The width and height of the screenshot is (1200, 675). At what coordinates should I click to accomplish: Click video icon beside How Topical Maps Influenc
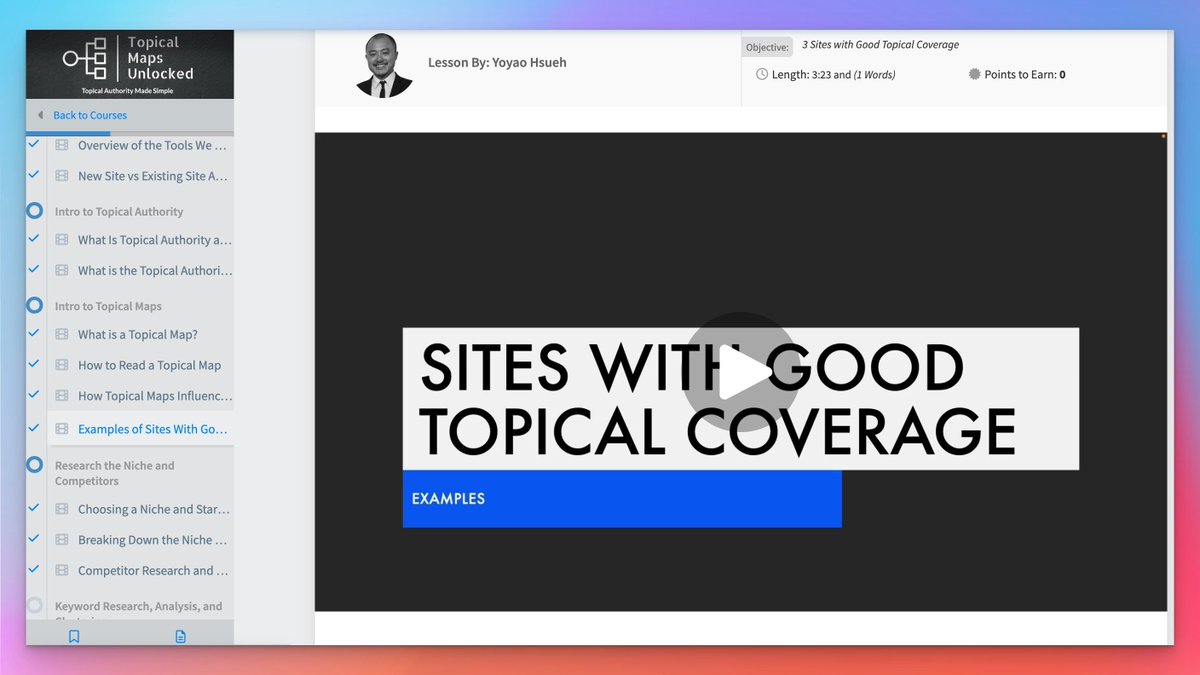pos(62,396)
